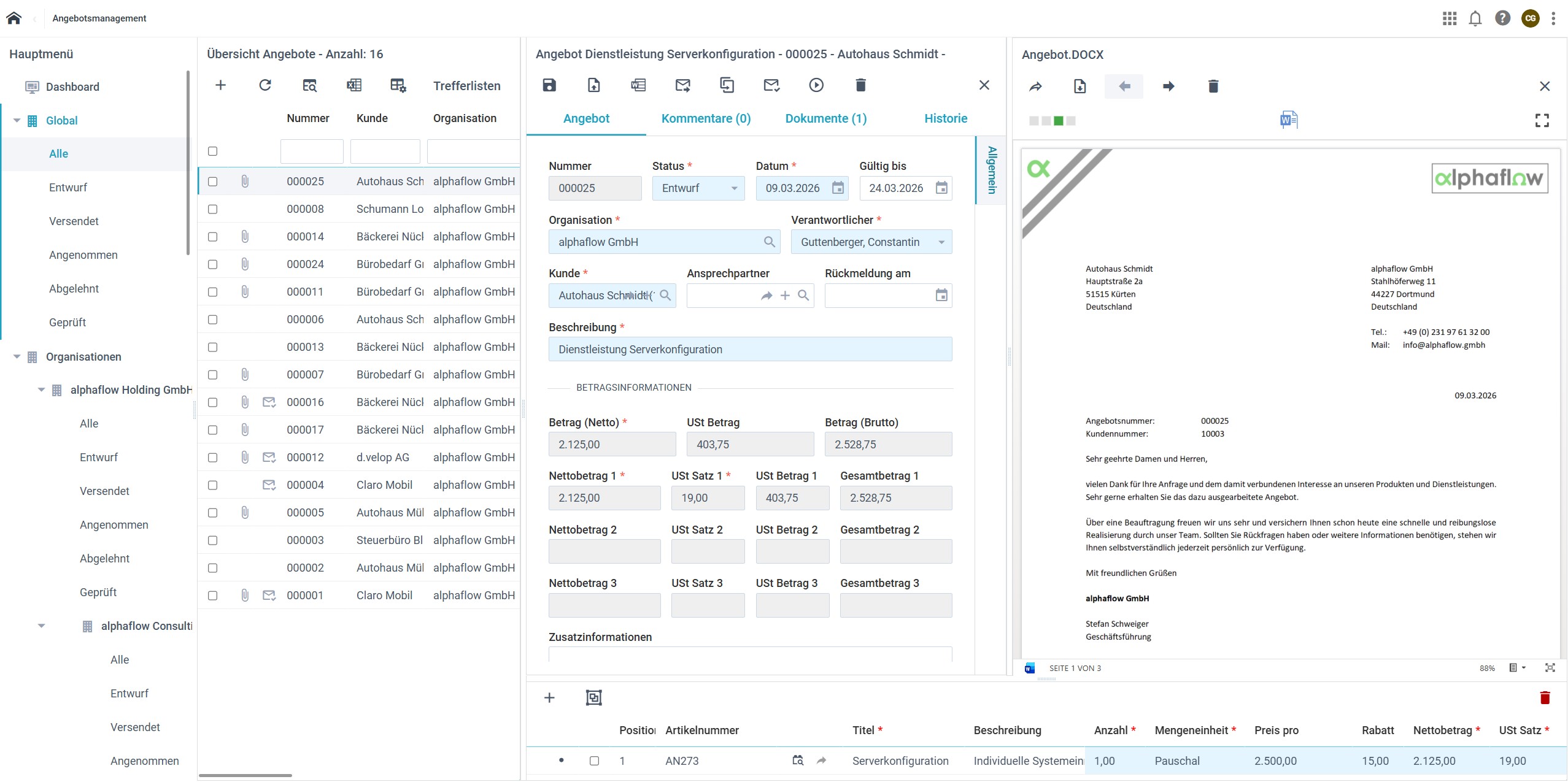Click the home icon in top bar
1568x782 pixels.
[14, 18]
